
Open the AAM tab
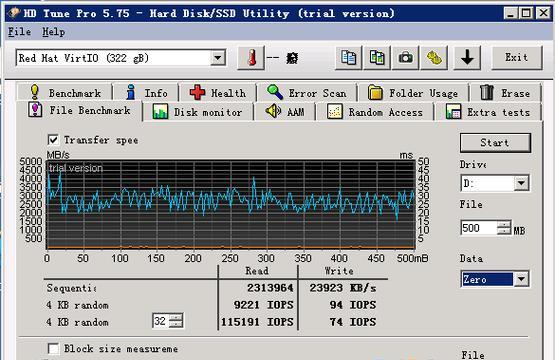pos(285,112)
